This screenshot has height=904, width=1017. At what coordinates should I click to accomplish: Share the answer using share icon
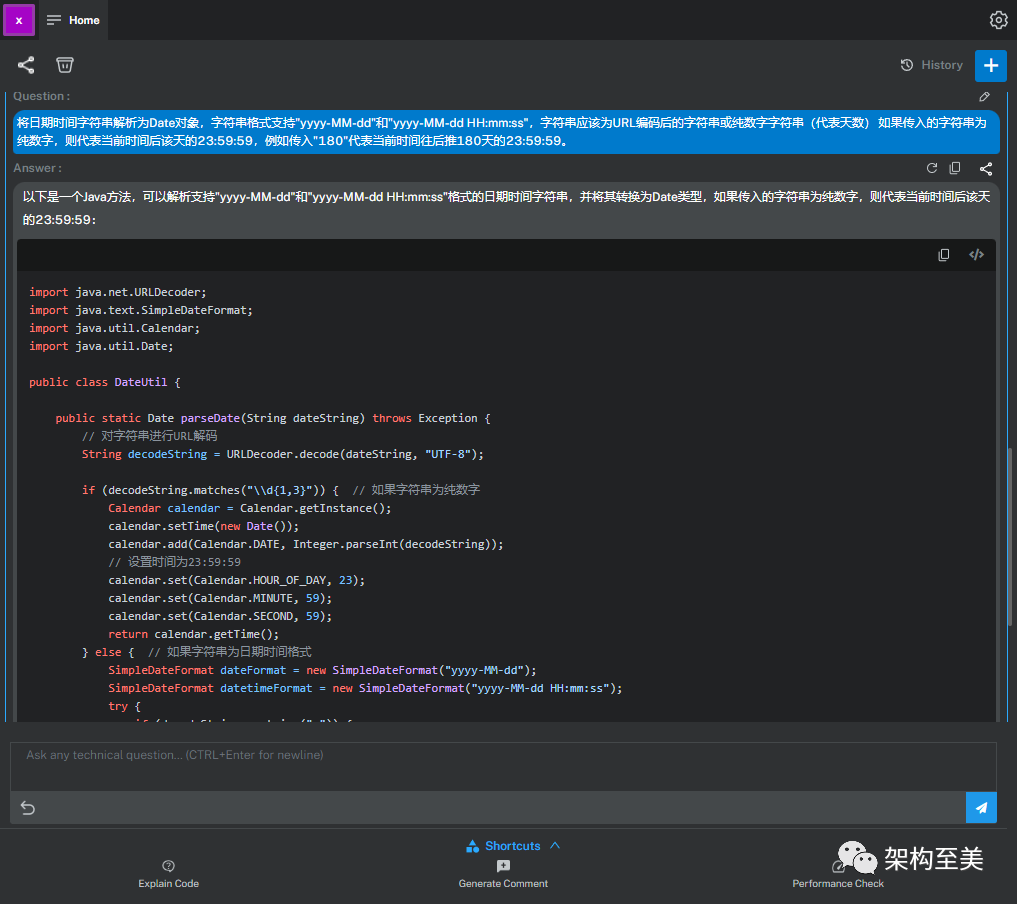pos(986,169)
